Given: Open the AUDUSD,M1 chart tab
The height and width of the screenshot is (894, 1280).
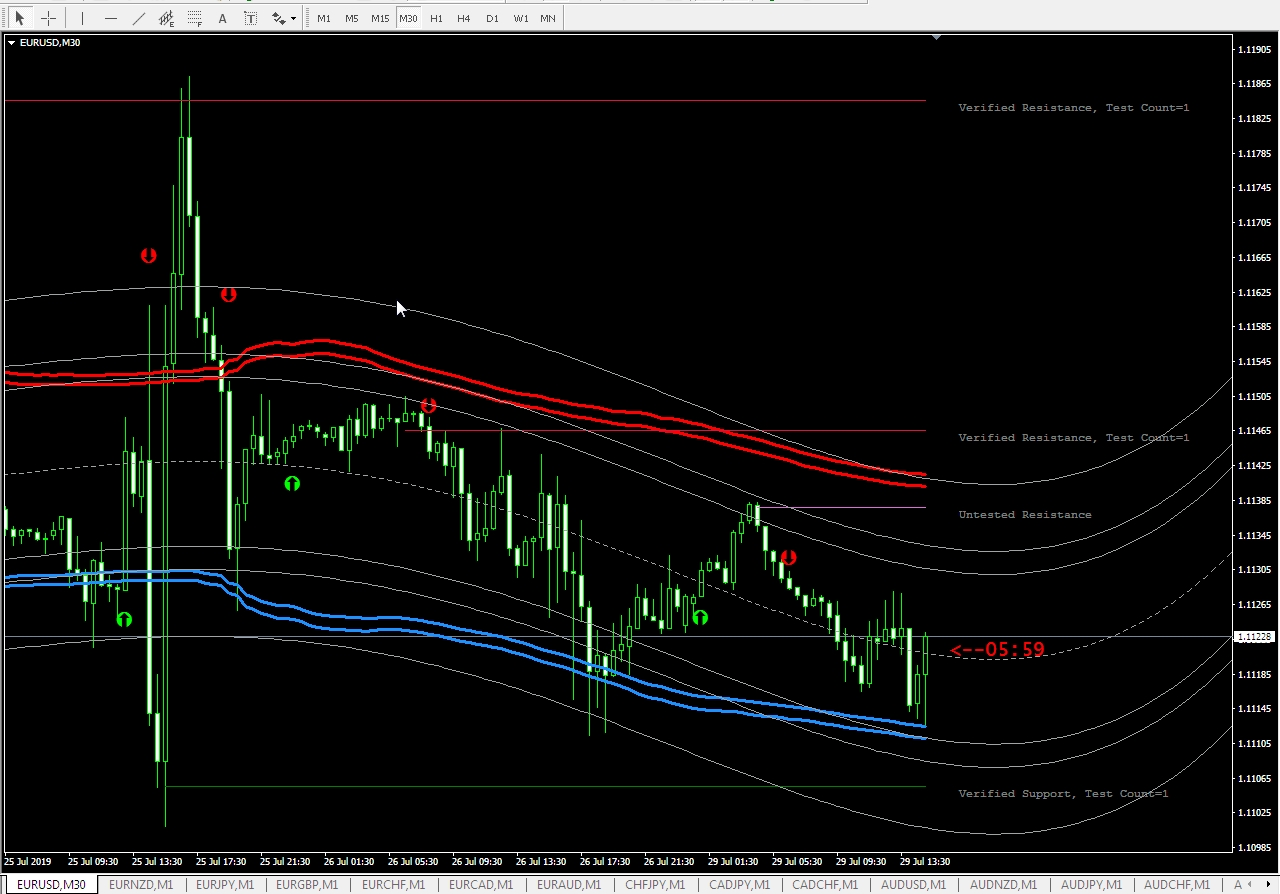Looking at the screenshot, I should click(x=913, y=885).
